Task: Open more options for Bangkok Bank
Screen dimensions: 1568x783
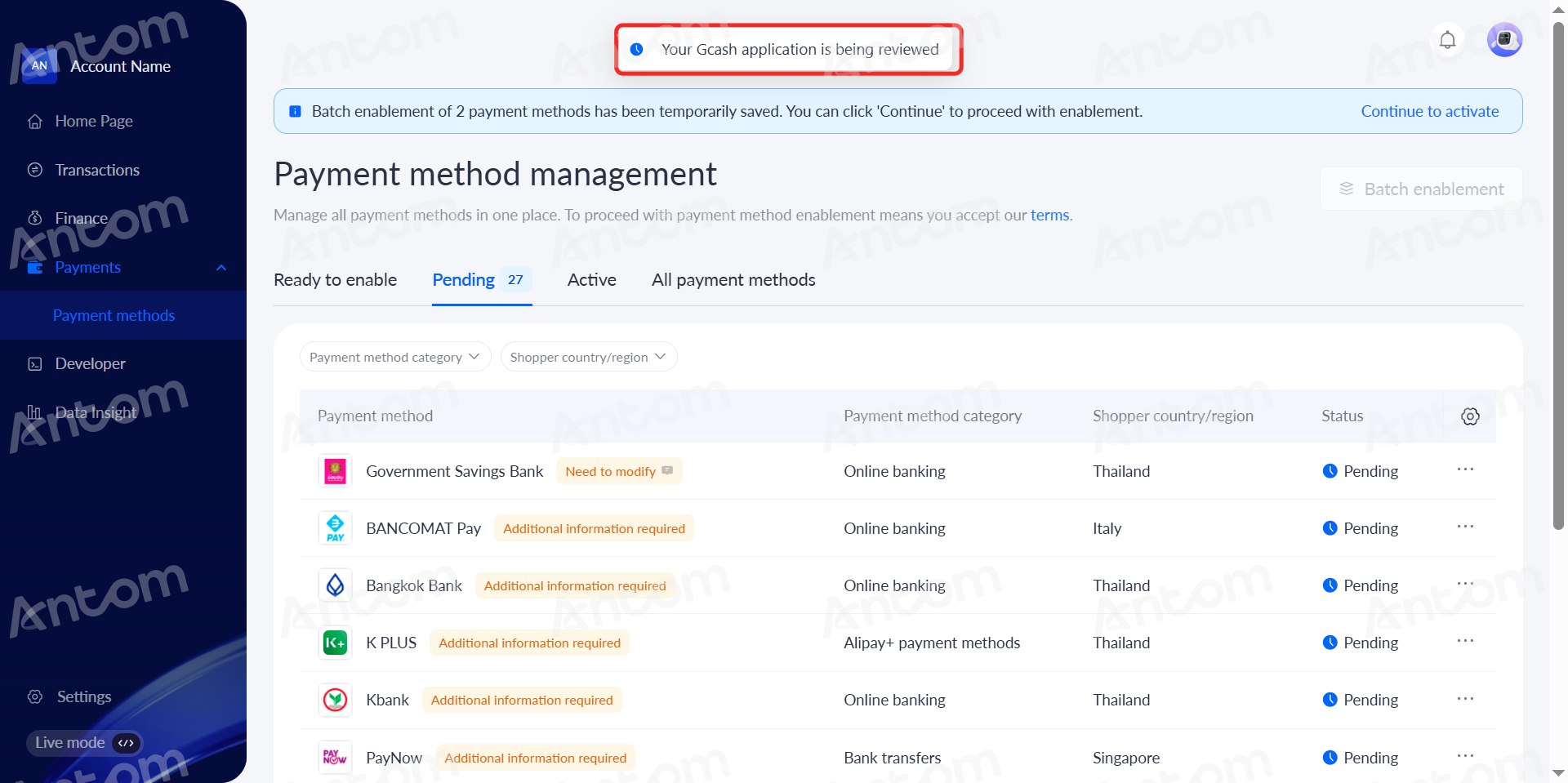Action: pos(1465,584)
